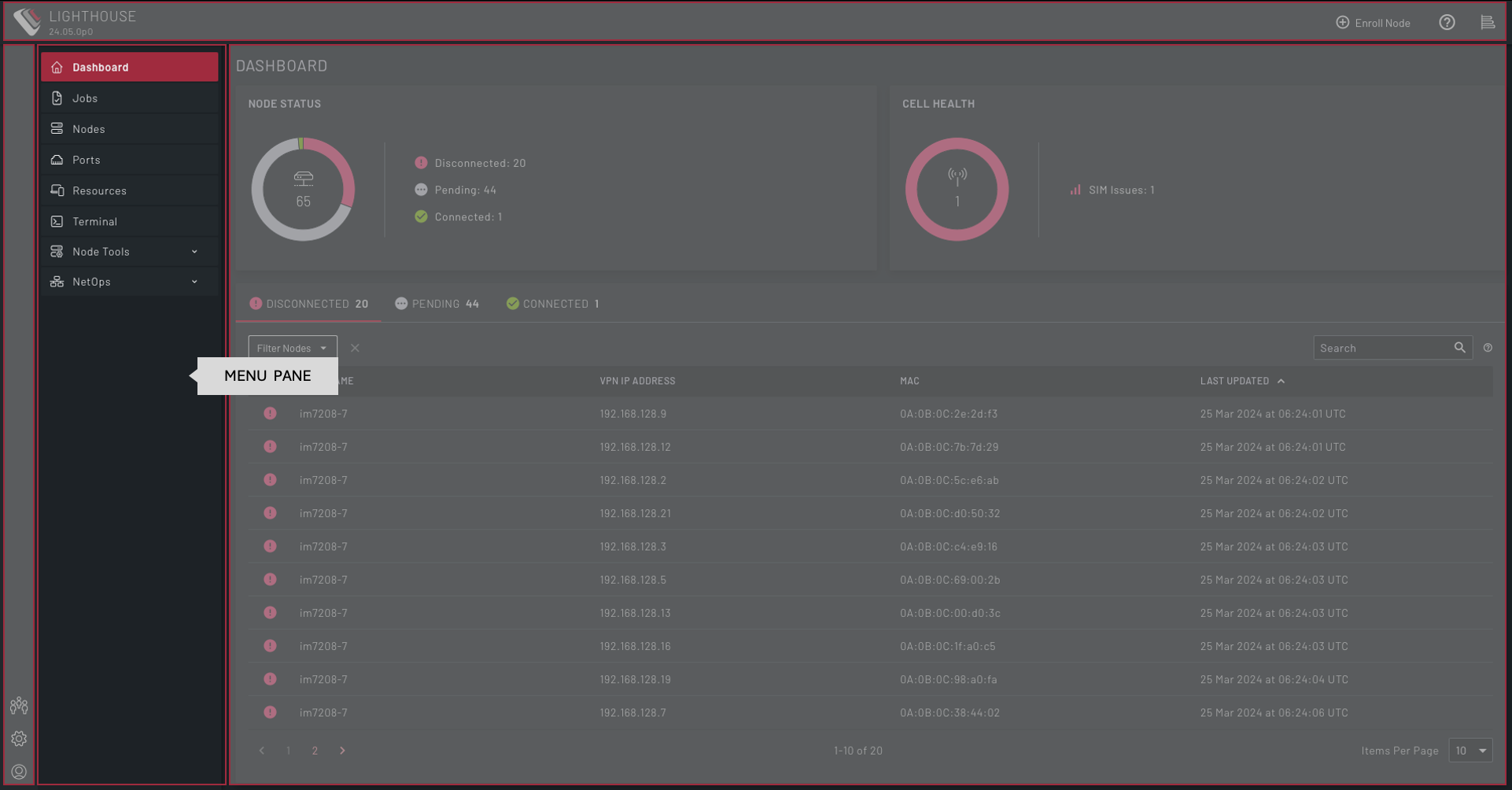Click the help icon beside the search box
The height and width of the screenshot is (790, 1512).
1488,348
